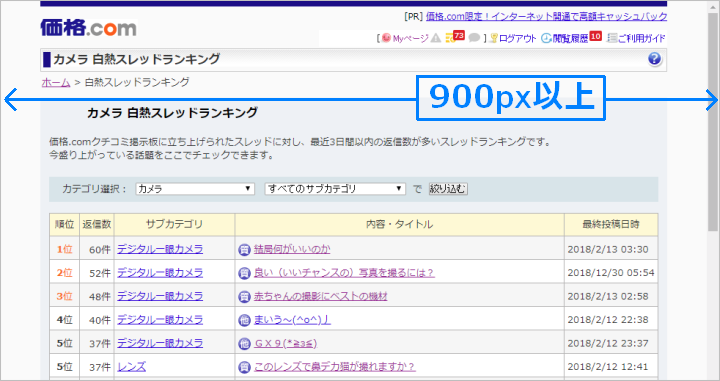Click デジタル一眼カメラ link in 37件 5位 row
720x381 pixels.
(x=160, y=343)
